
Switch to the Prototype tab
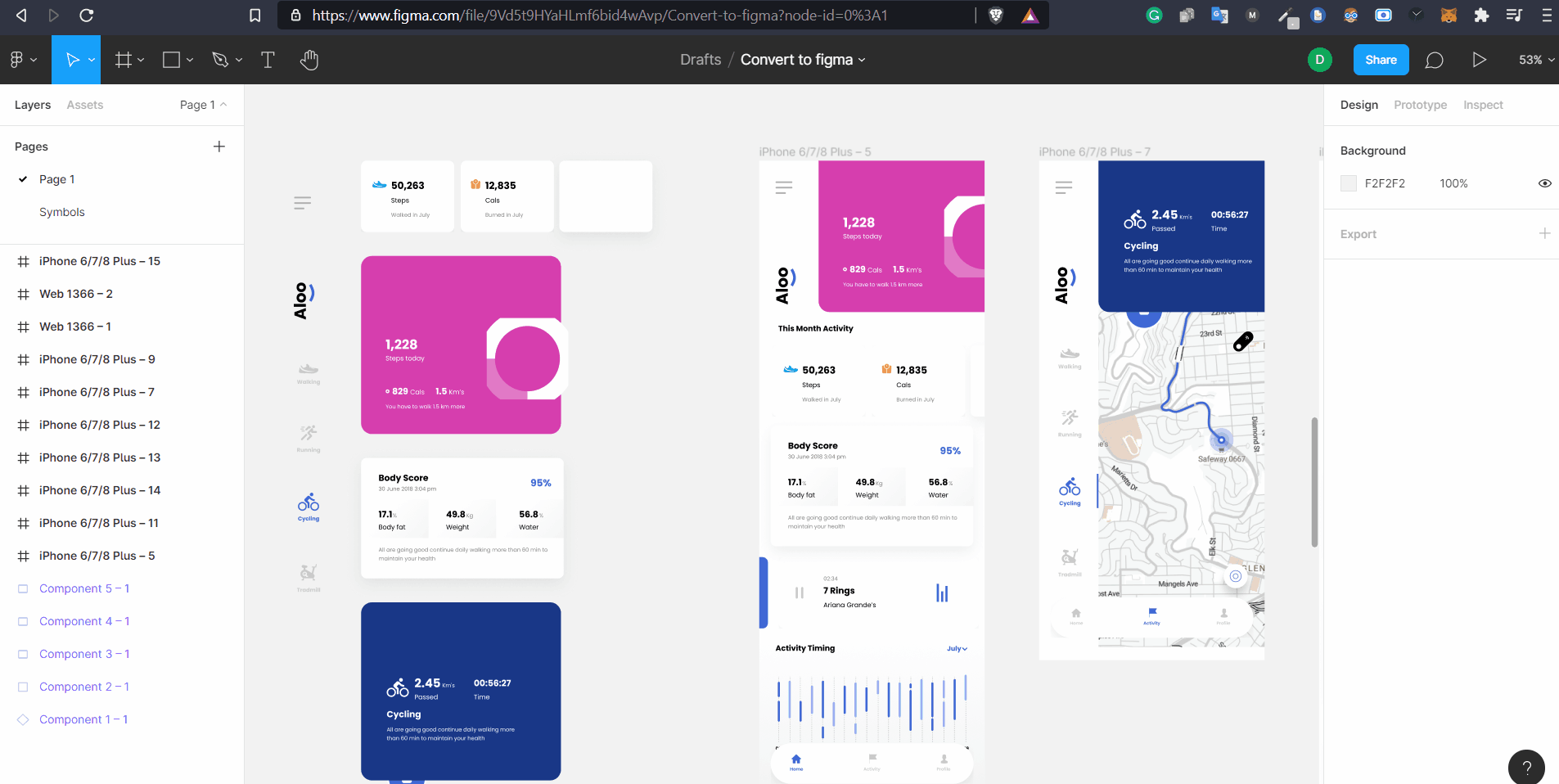[1420, 105]
